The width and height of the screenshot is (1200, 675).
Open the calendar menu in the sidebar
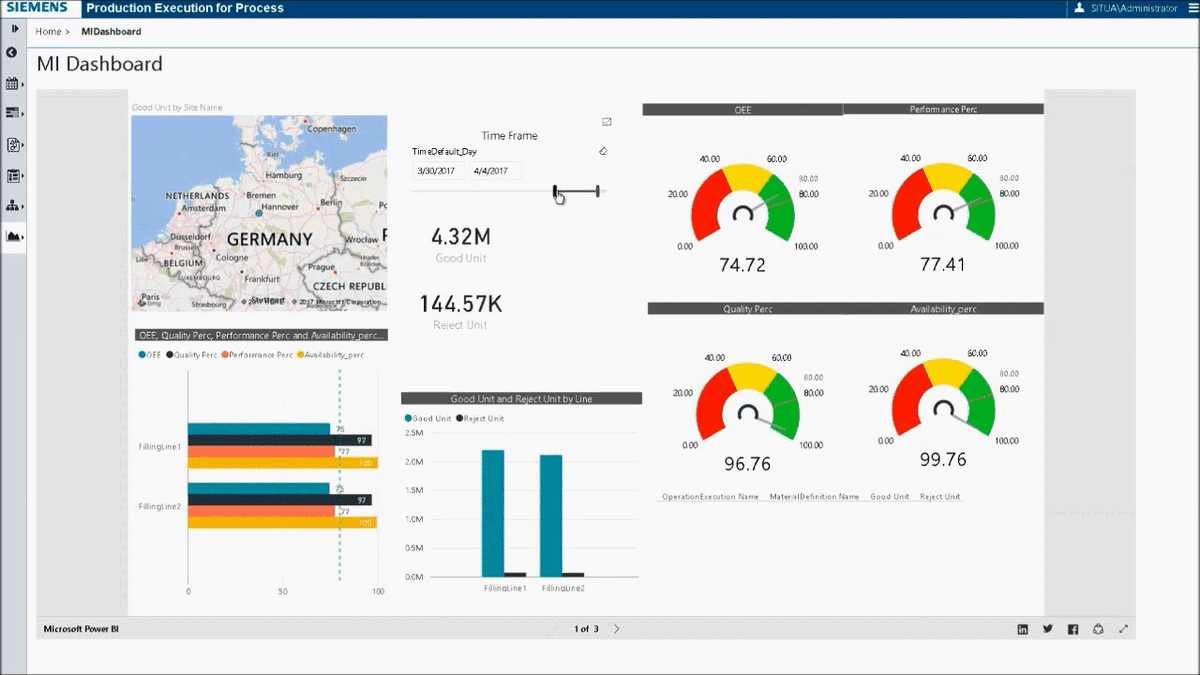click(x=14, y=84)
